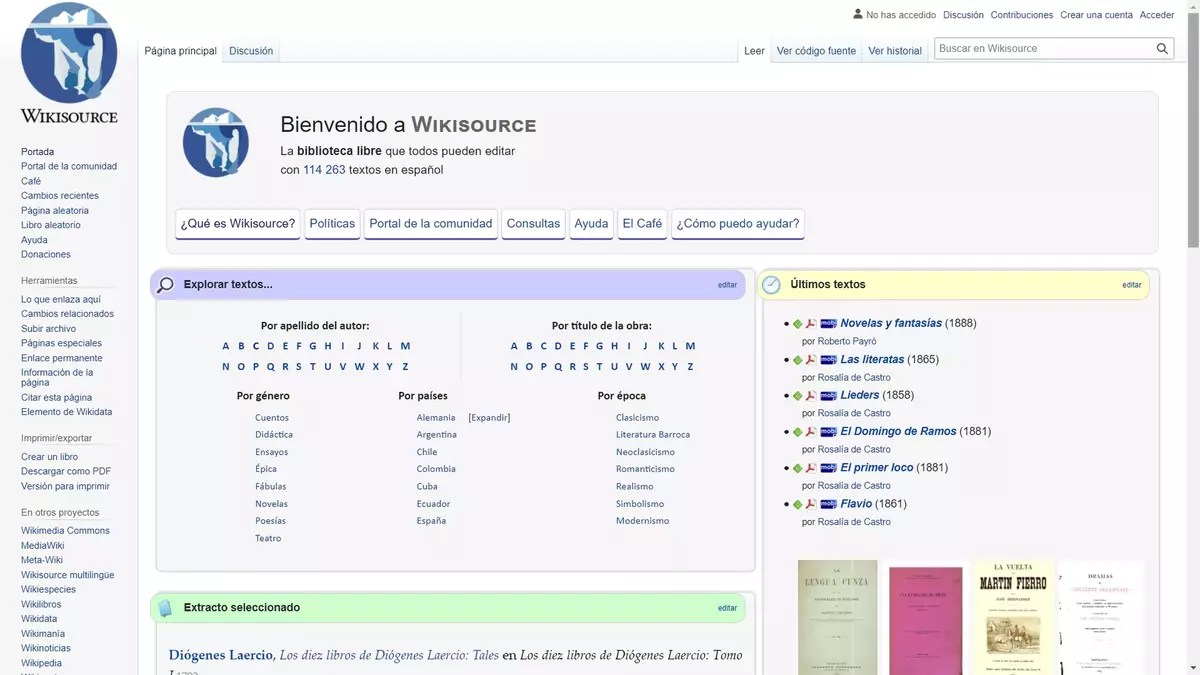Click the EPUB icon for El primer loco
This screenshot has width=1200, height=675.
pos(798,468)
